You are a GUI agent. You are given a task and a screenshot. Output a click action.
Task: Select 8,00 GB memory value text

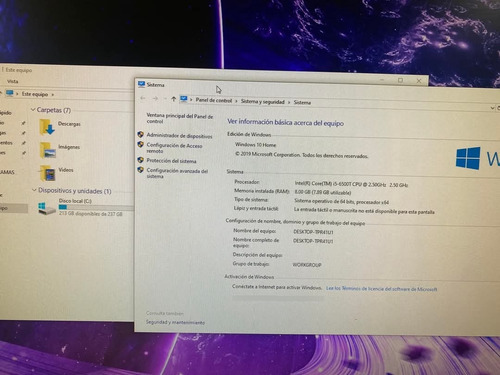pyautogui.click(x=323, y=192)
